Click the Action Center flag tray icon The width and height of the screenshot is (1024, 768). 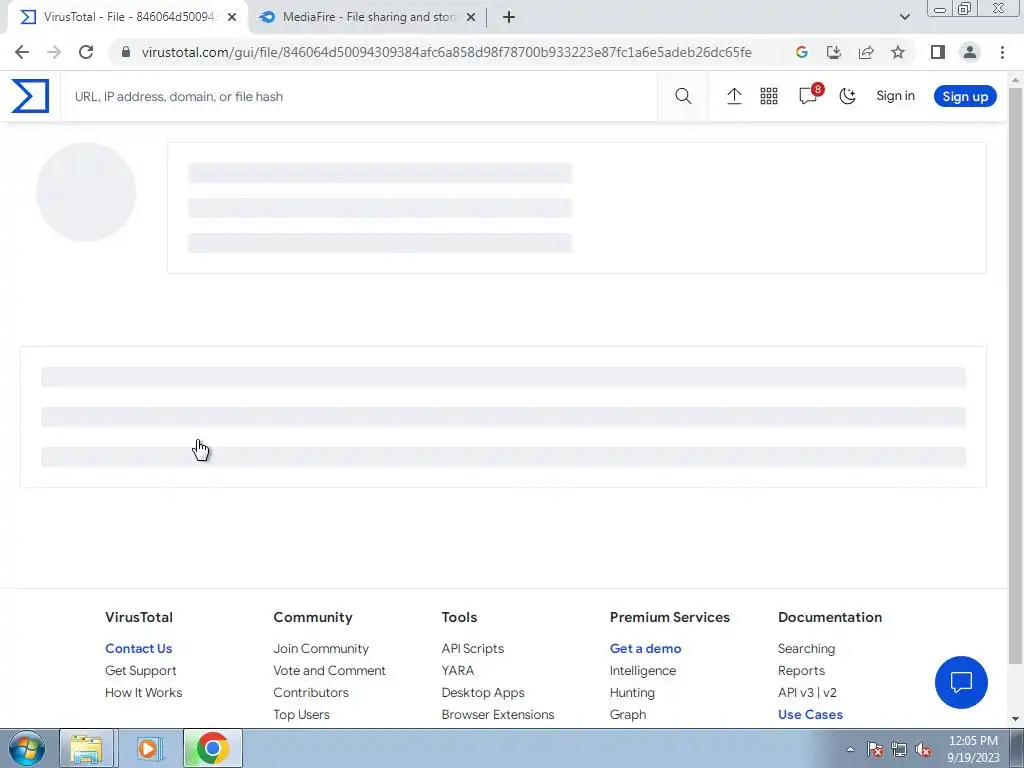875,749
